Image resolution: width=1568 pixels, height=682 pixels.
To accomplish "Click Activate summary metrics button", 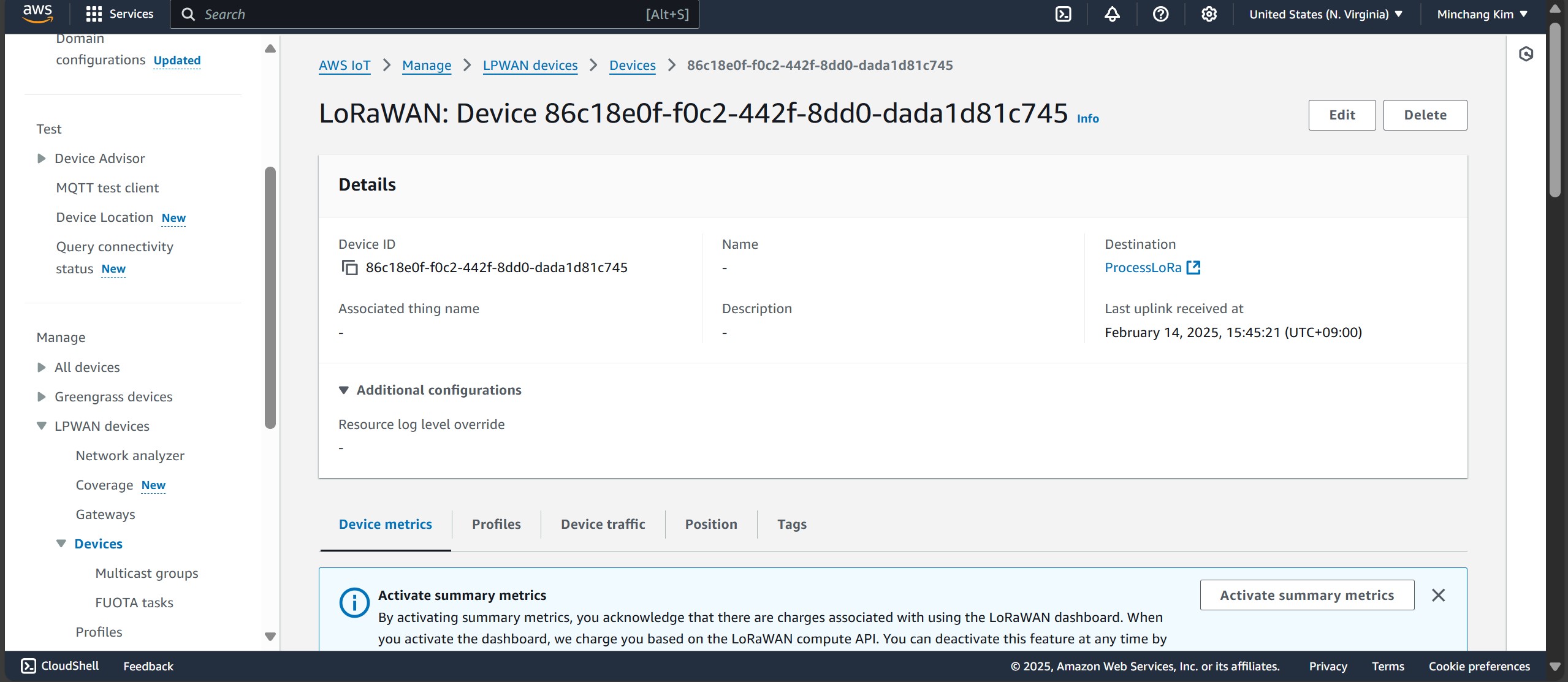I will [x=1307, y=595].
